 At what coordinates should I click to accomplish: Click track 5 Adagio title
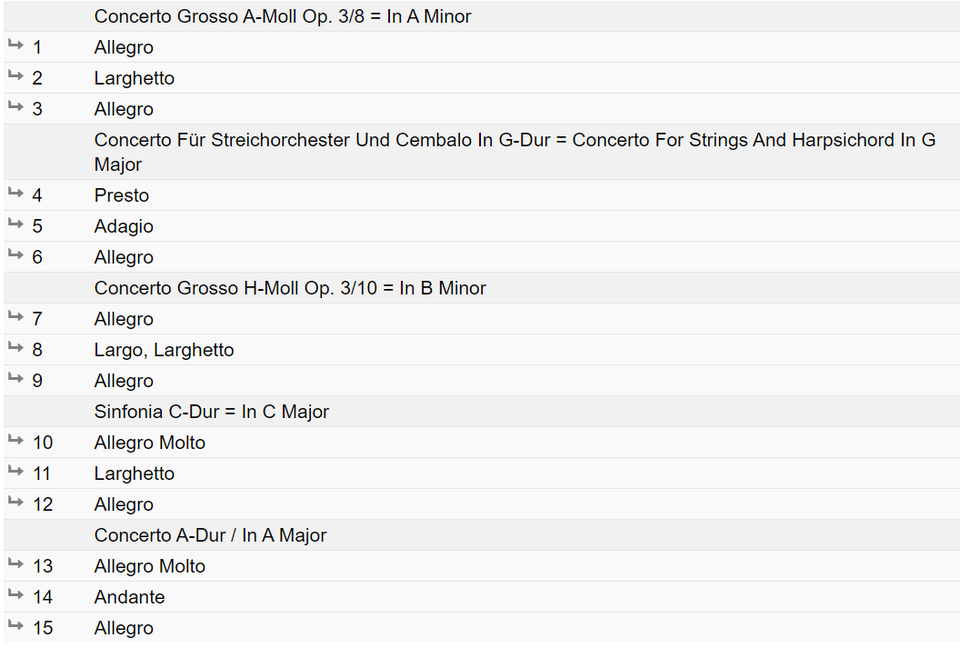(x=124, y=227)
